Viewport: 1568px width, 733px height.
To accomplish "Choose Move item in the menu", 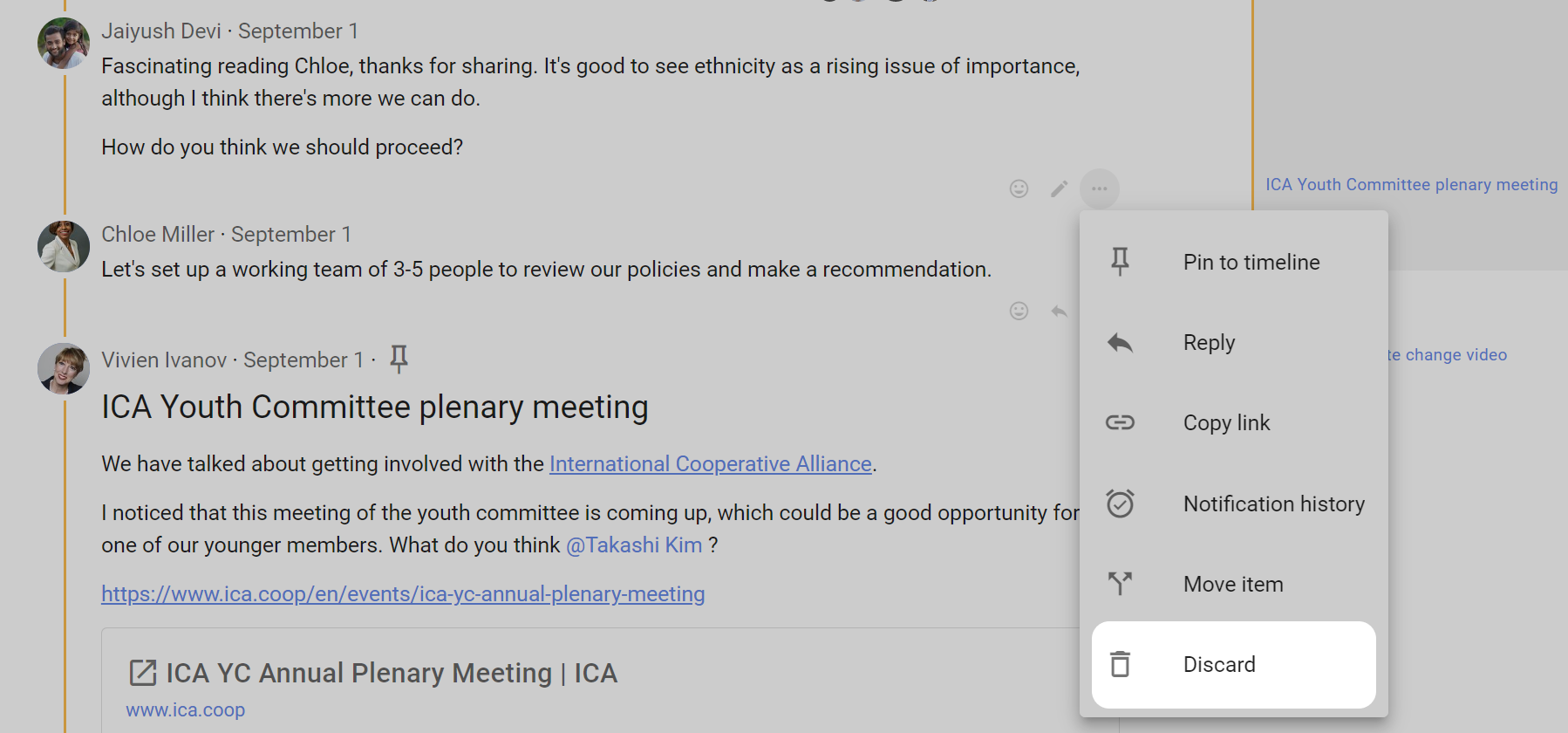I will point(1233,584).
